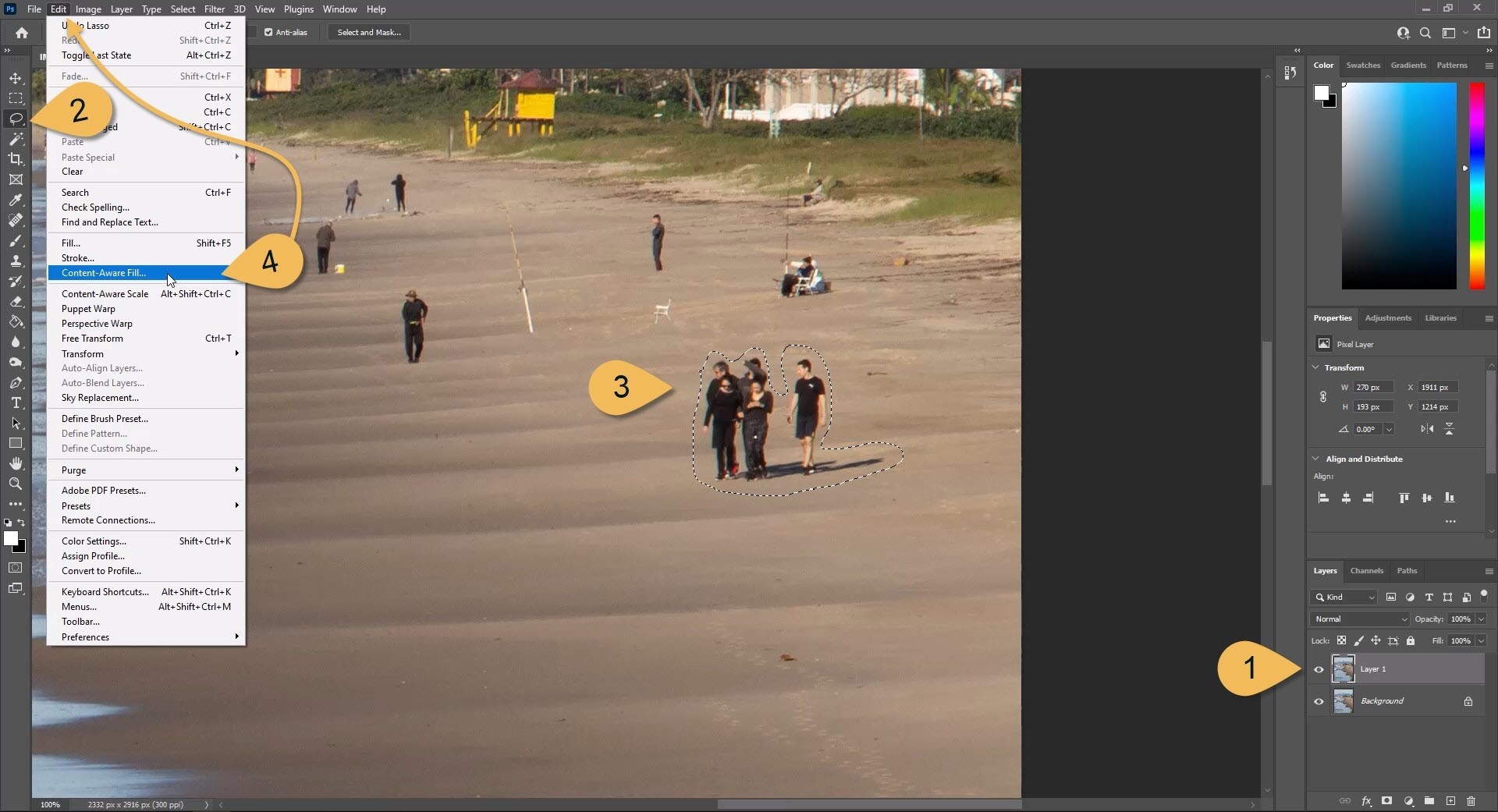Click the align left edges icon
Image resolution: width=1498 pixels, height=812 pixels.
coord(1323,498)
